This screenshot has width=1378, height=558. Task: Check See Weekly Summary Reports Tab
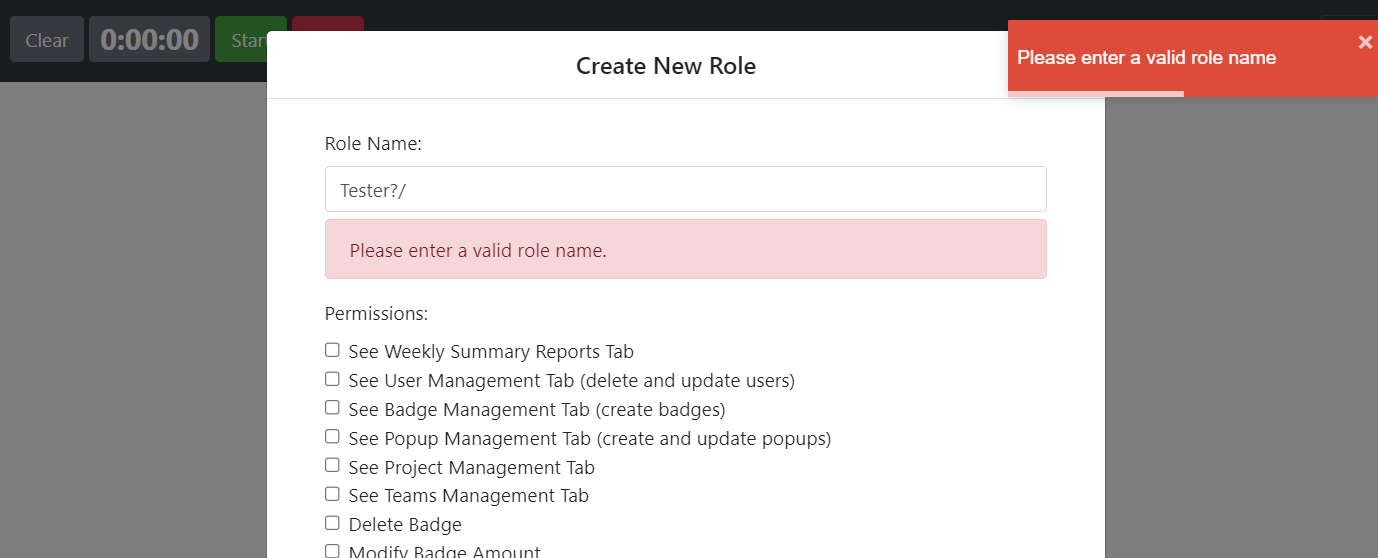click(332, 350)
